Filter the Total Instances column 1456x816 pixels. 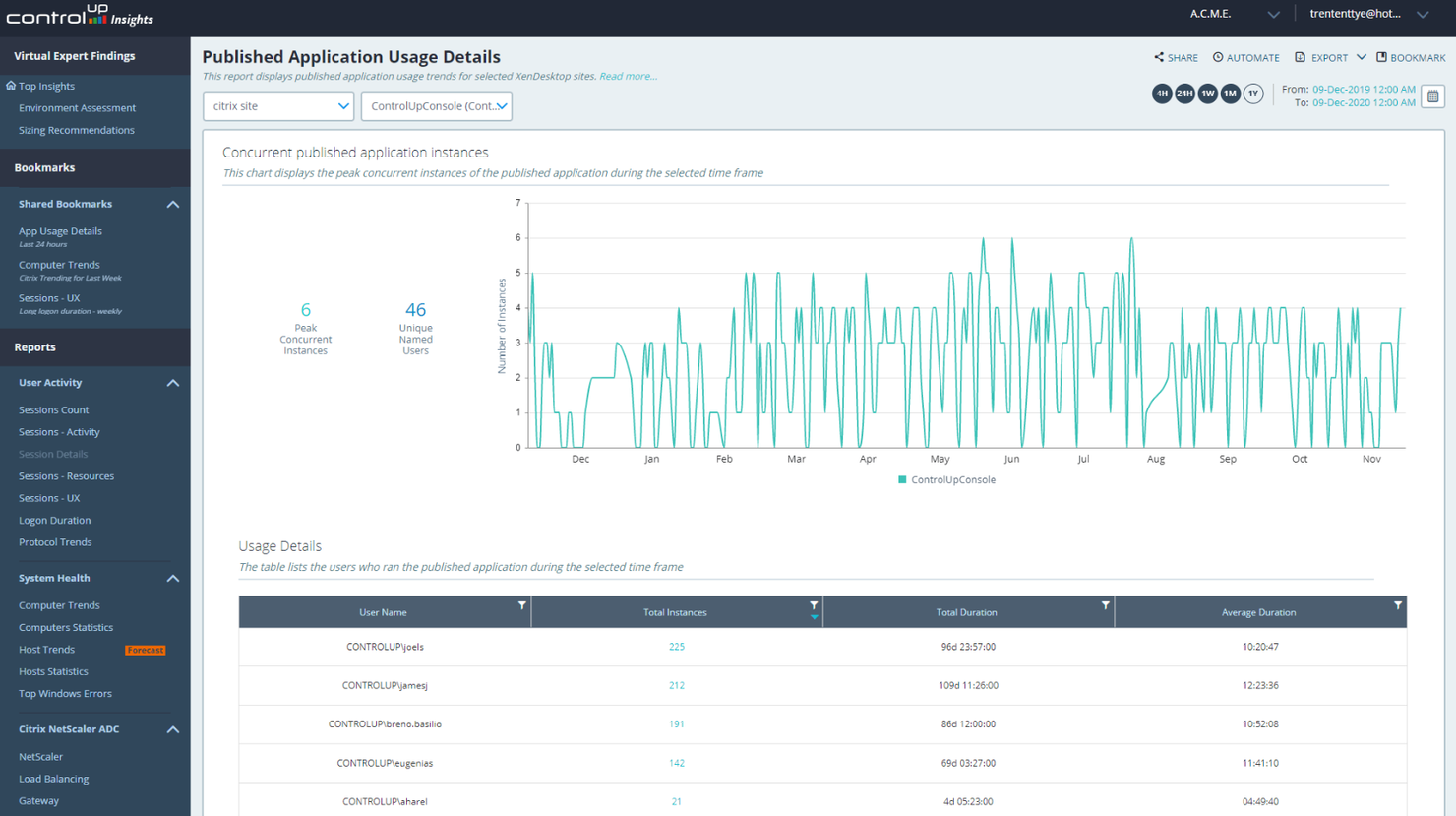click(814, 606)
